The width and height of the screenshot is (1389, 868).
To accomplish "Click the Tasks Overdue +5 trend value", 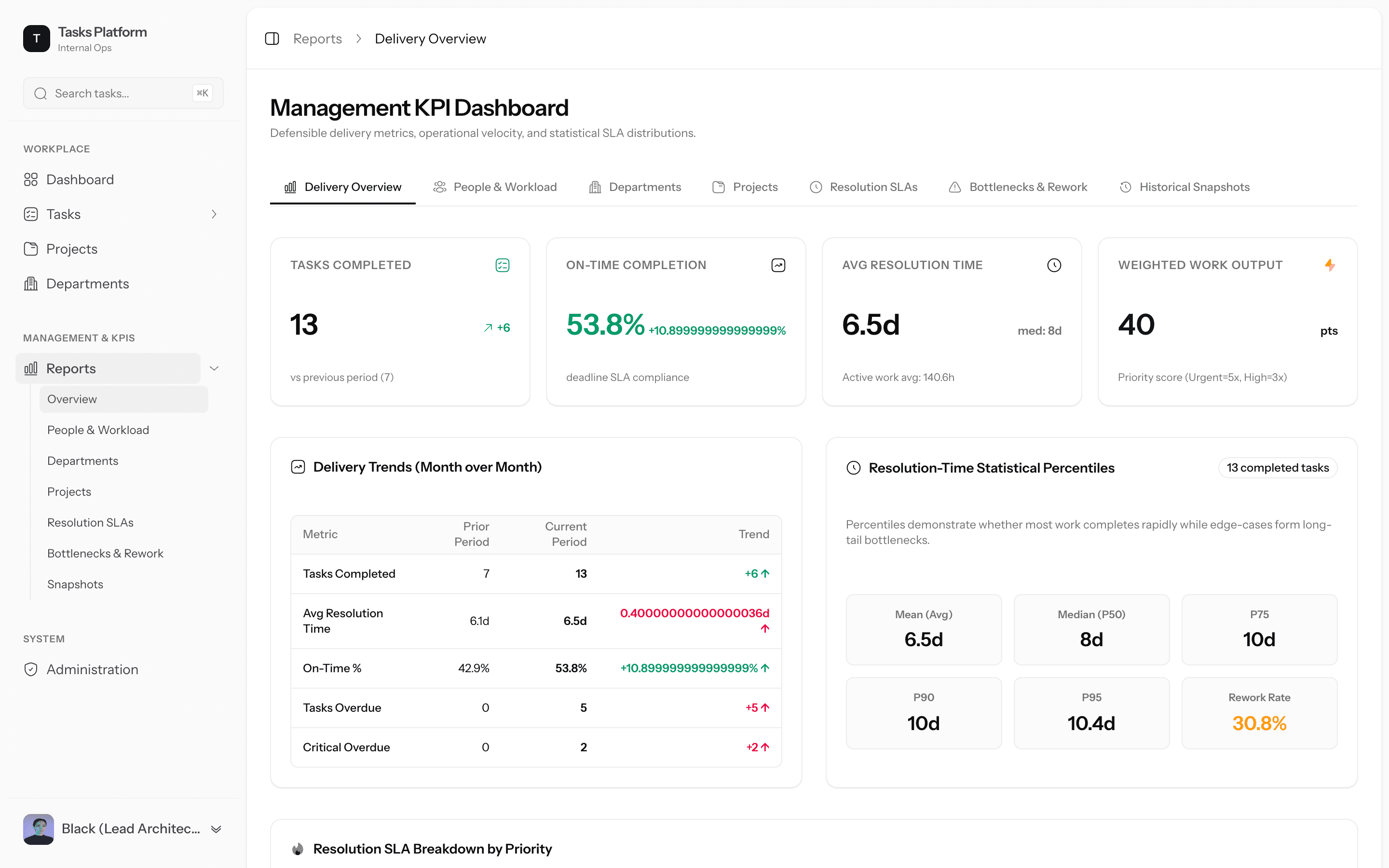I will [757, 708].
